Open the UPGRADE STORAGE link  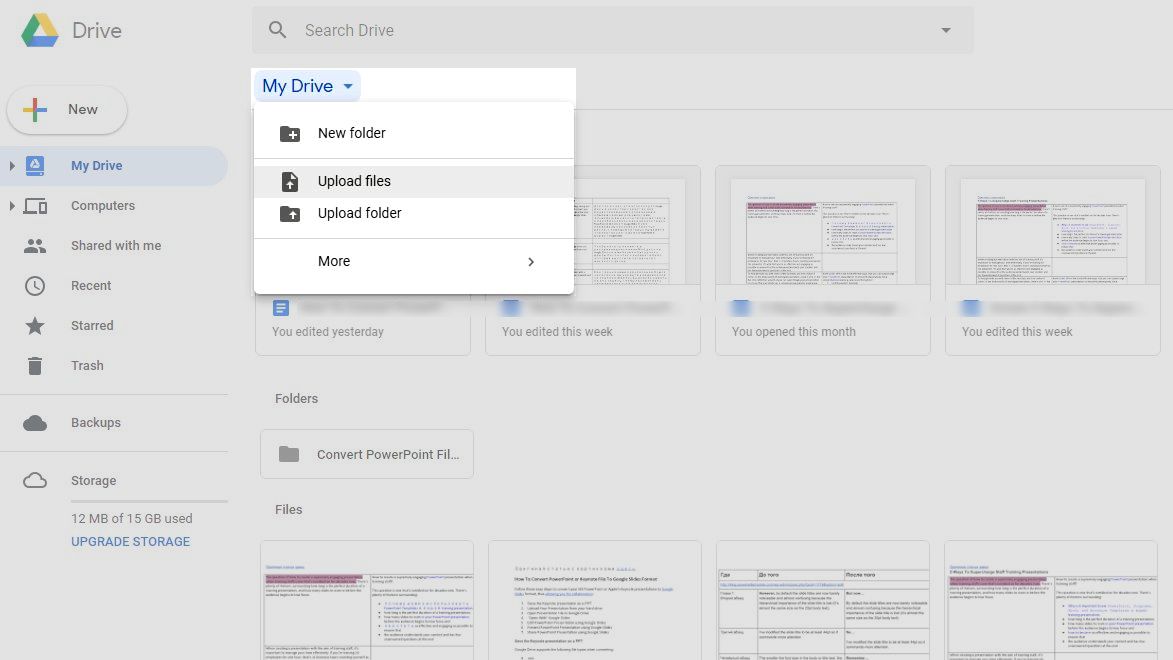tap(130, 541)
